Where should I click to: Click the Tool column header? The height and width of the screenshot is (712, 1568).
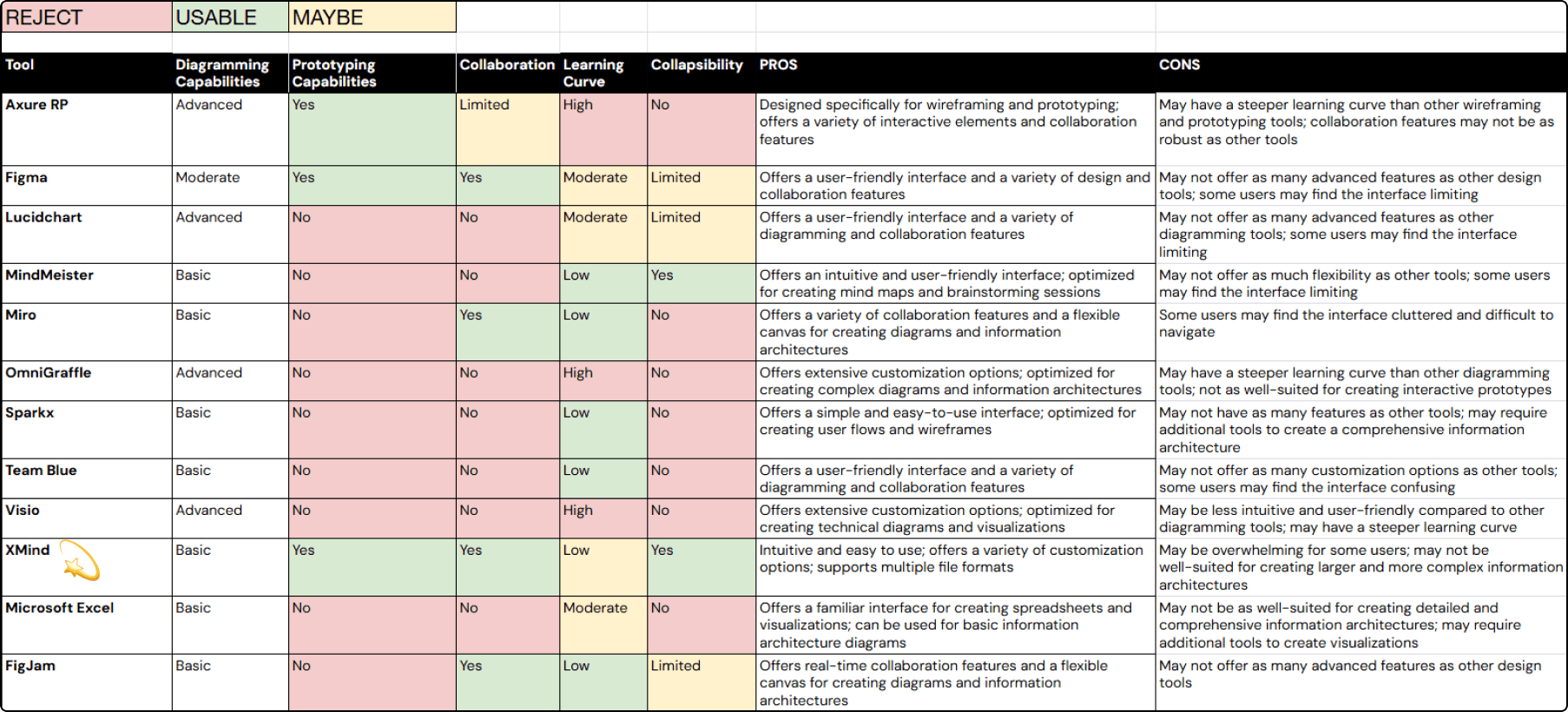(87, 73)
